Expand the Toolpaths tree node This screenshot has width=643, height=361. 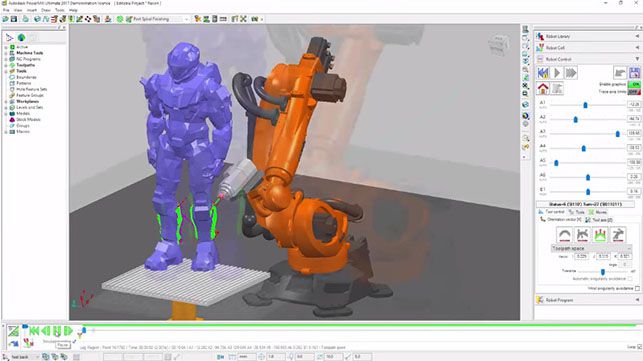(6, 65)
